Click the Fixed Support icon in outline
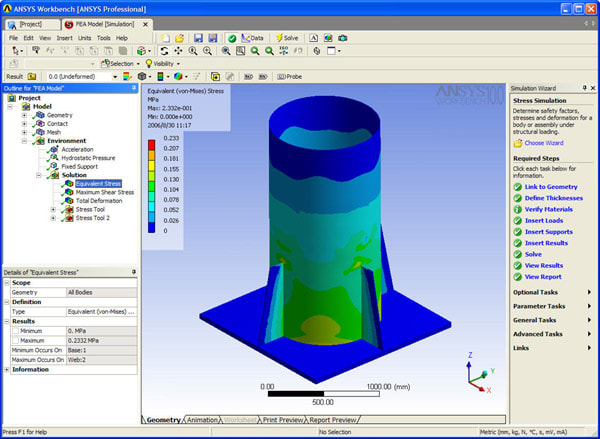 55,166
